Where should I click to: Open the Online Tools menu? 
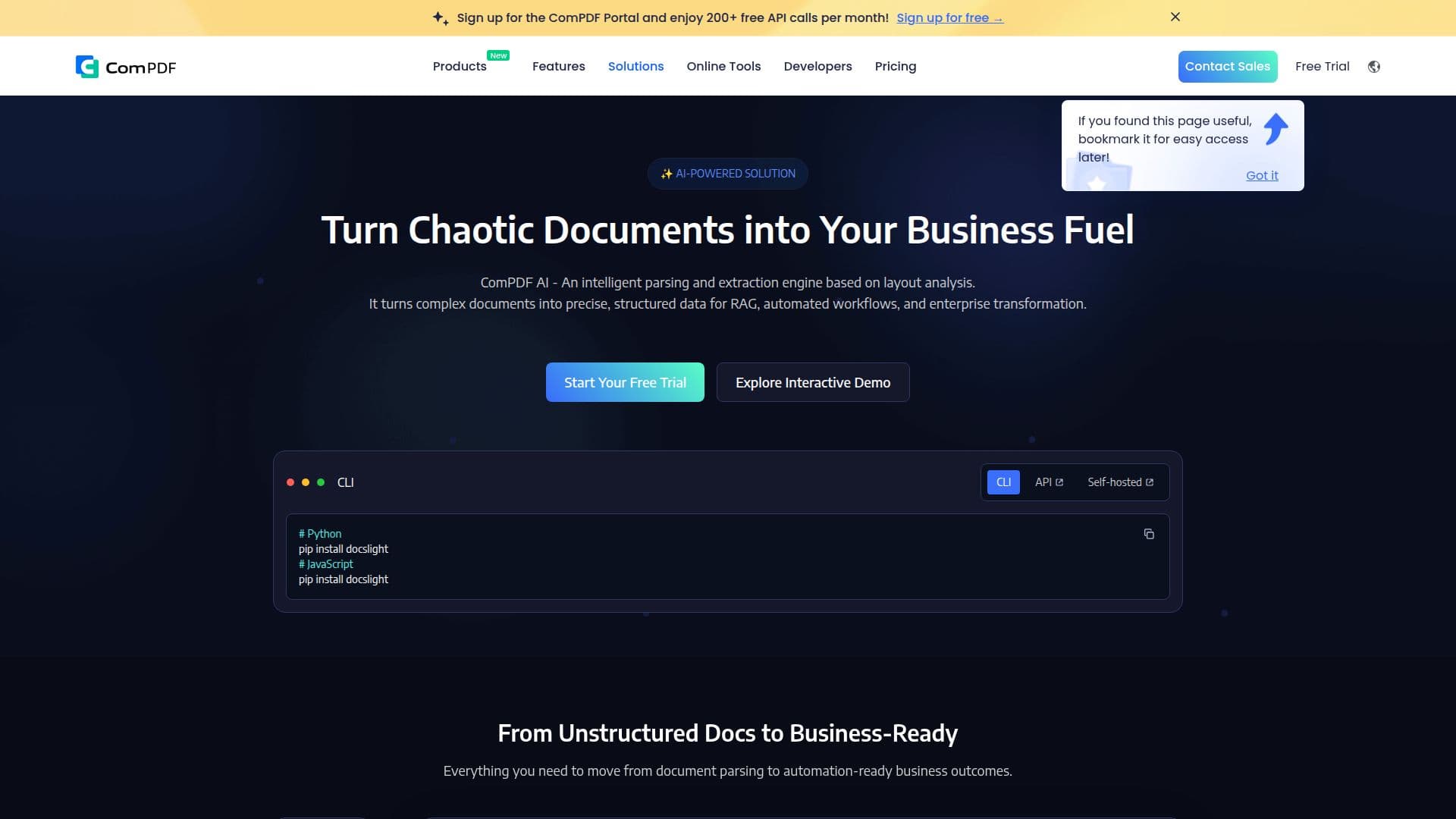(723, 67)
